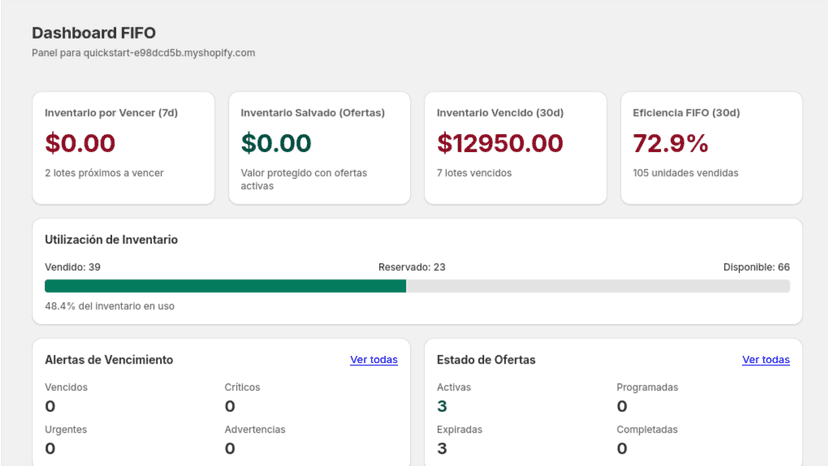The width and height of the screenshot is (828, 466).
Task: Select the 72.9% FIFO efficiency value
Action: tap(671, 143)
